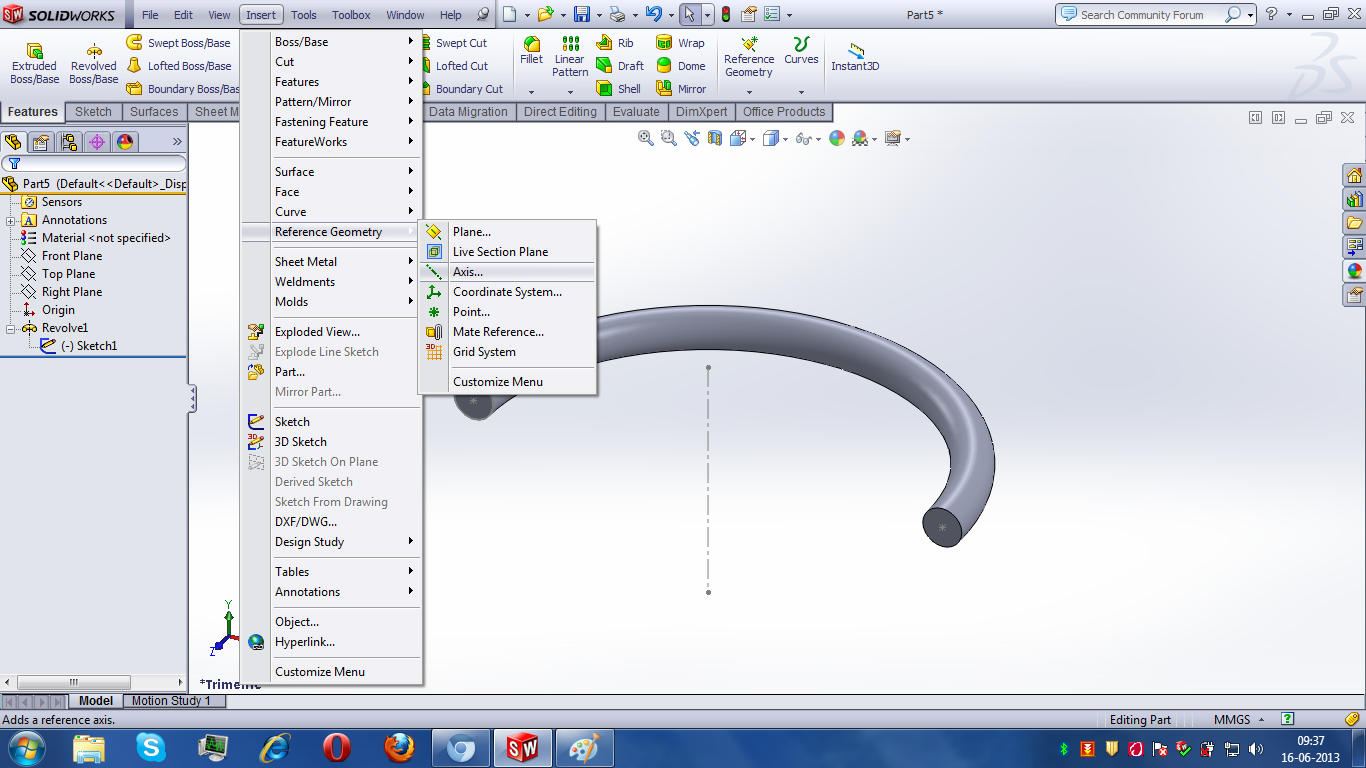Select Material <not specified> tree item
The image size is (1366, 768).
[x=106, y=238]
